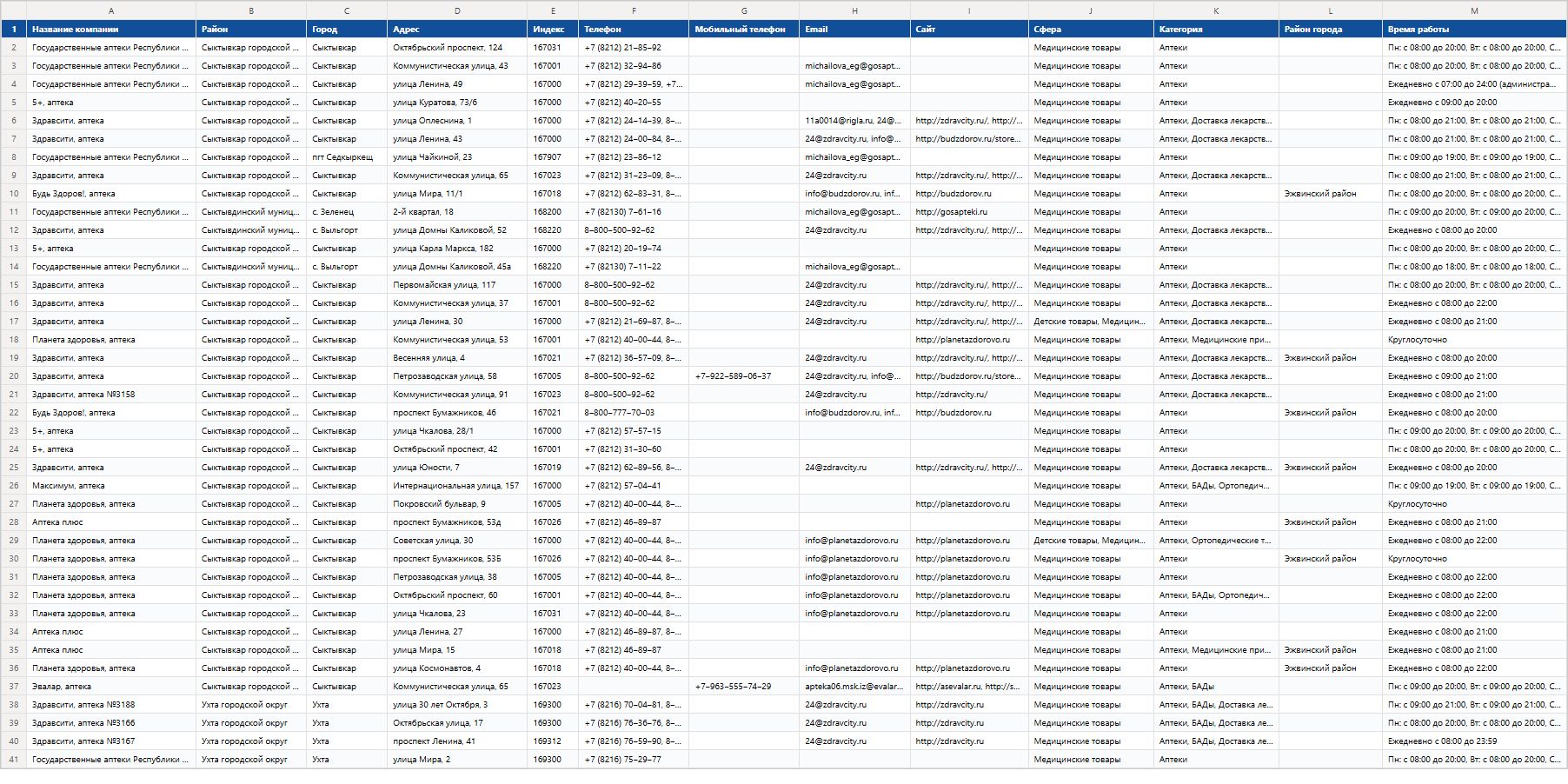Select the postal code 168200
This screenshot has height=784, width=1568.
[553, 212]
